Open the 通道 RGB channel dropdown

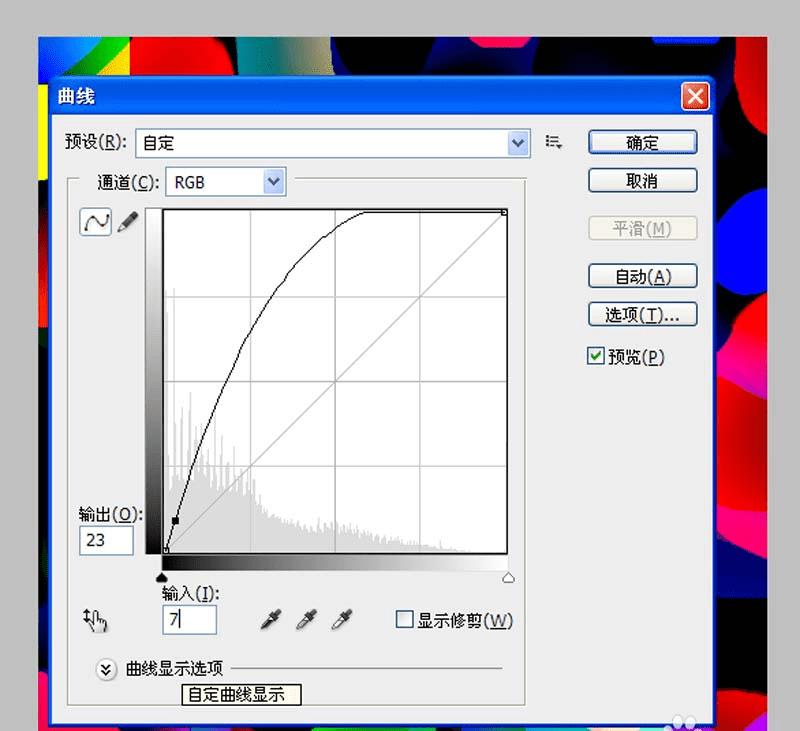[226, 182]
